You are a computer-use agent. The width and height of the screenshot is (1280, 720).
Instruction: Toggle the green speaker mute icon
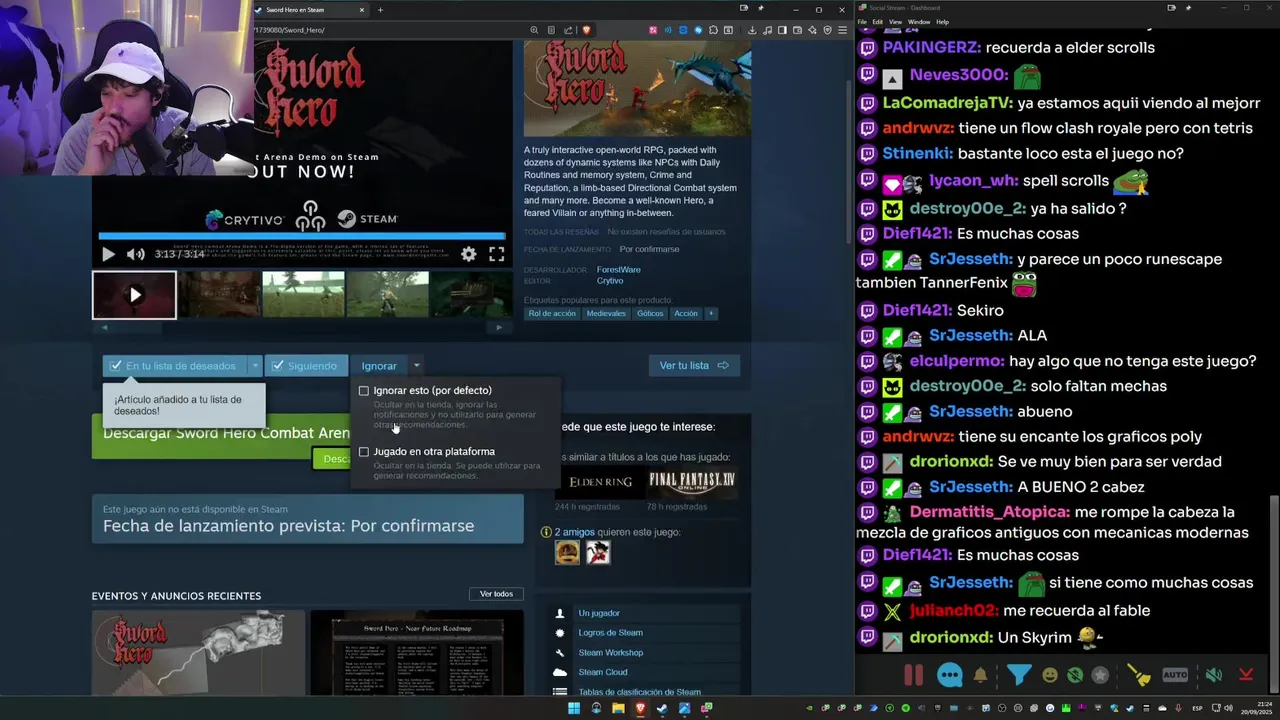click(x=1213, y=675)
